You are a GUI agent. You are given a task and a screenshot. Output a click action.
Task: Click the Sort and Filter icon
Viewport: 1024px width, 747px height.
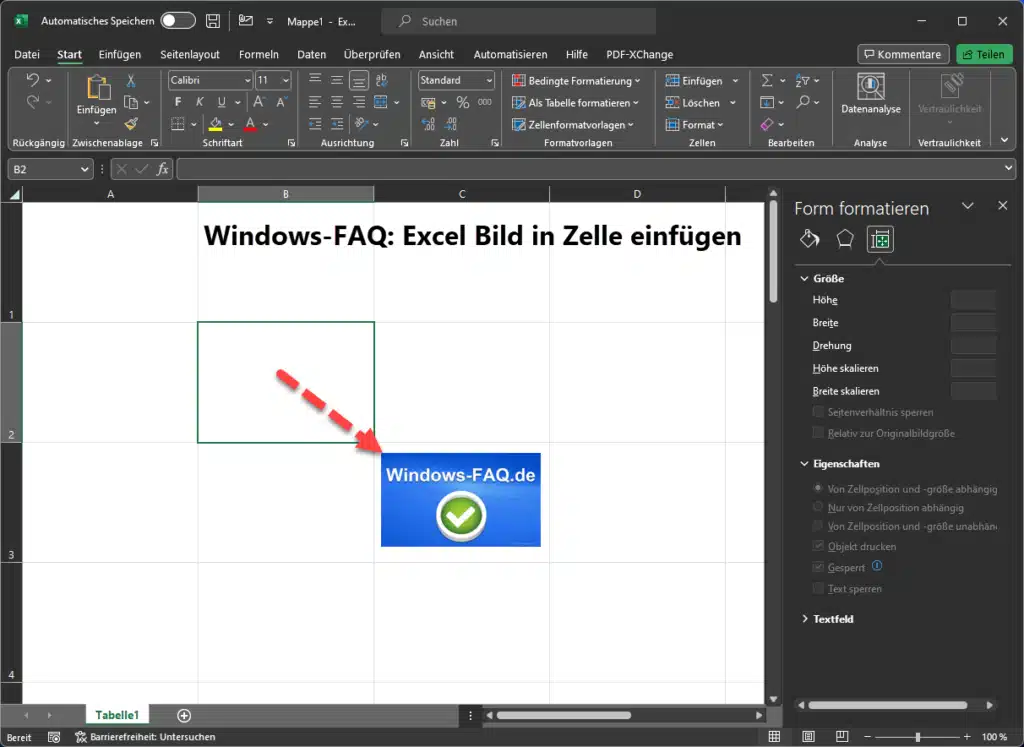tap(803, 80)
